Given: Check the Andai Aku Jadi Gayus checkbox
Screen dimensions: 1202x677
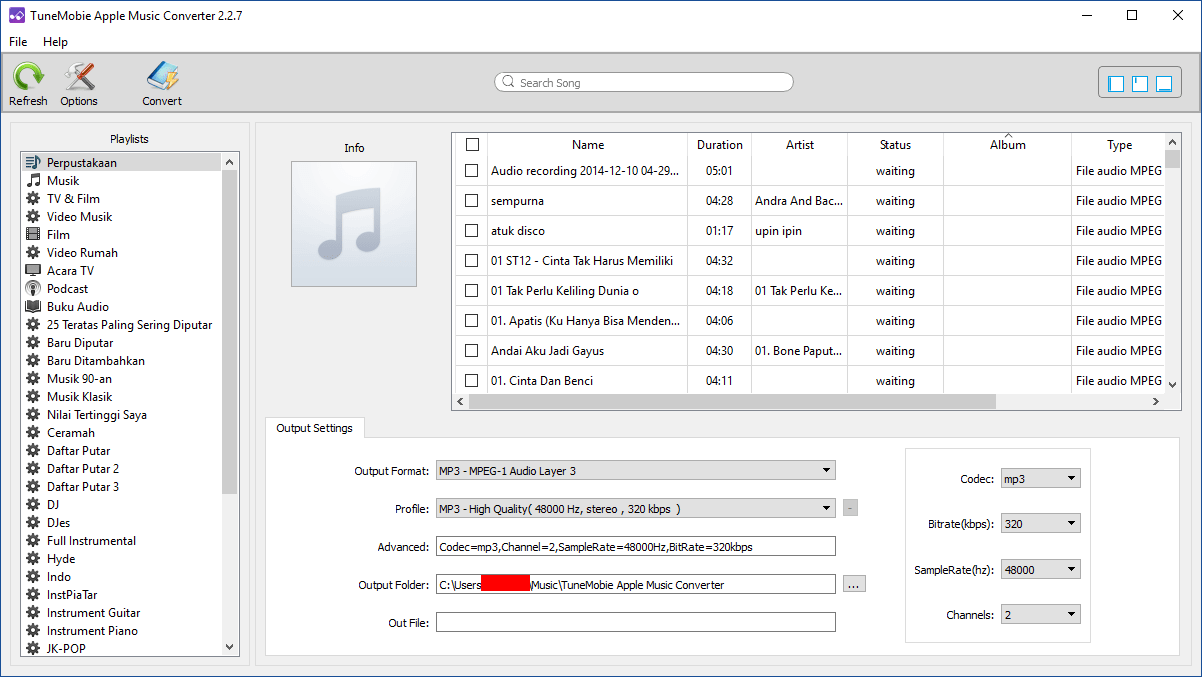Looking at the screenshot, I should (472, 350).
